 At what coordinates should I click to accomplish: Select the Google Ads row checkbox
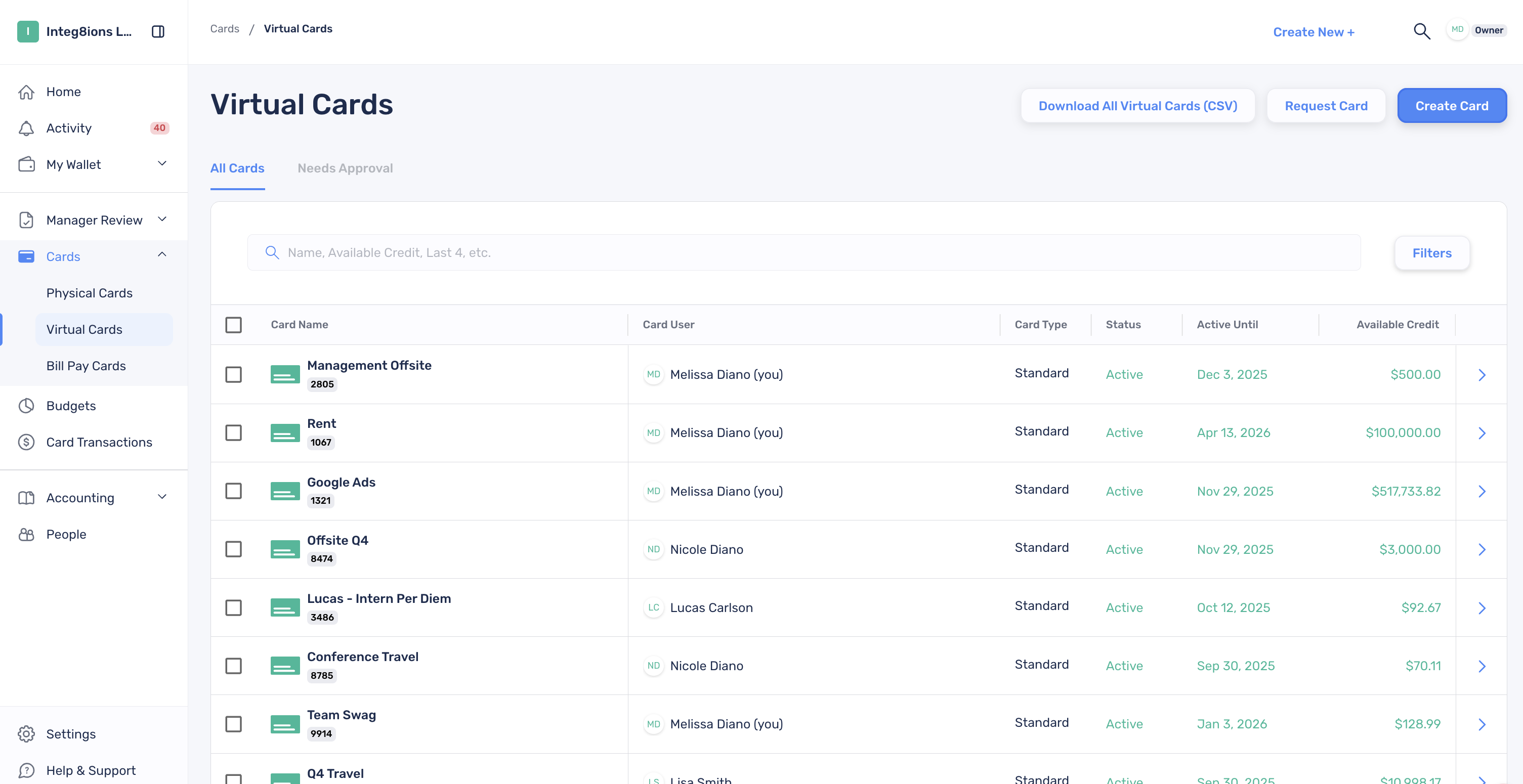(234, 491)
